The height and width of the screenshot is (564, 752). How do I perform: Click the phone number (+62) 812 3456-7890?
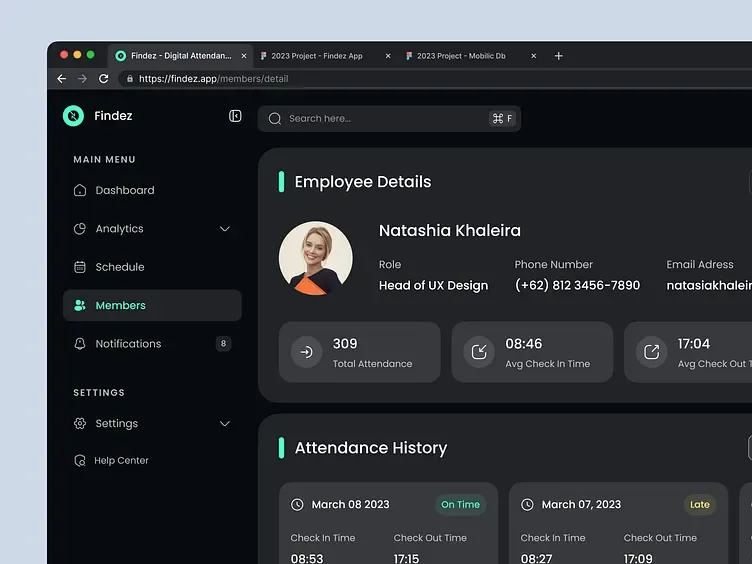577,285
